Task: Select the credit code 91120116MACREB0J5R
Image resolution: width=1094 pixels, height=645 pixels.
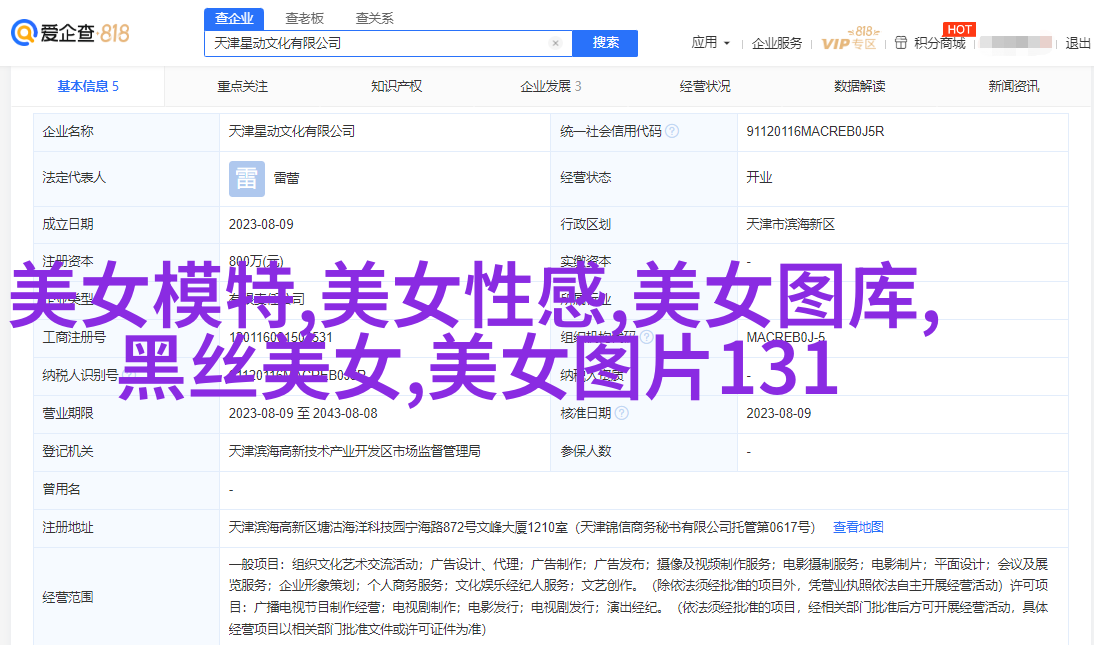Action: coord(815,131)
